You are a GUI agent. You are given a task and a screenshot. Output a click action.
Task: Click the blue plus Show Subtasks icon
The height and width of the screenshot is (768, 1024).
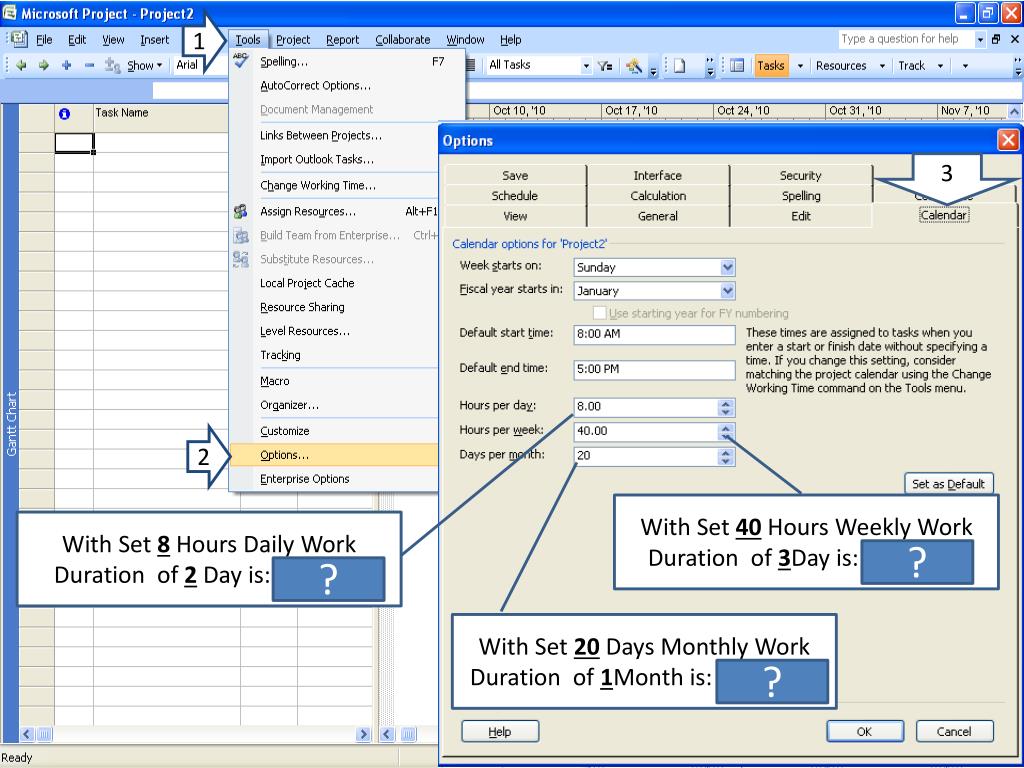[x=66, y=65]
